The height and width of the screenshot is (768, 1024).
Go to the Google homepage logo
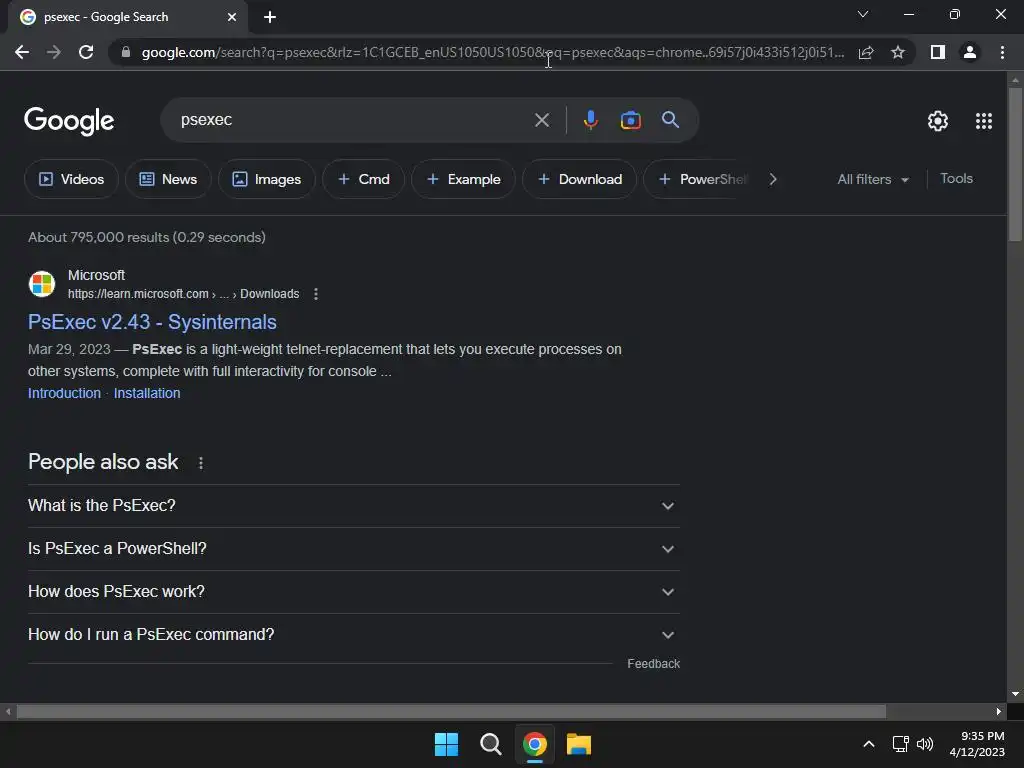[x=69, y=121]
